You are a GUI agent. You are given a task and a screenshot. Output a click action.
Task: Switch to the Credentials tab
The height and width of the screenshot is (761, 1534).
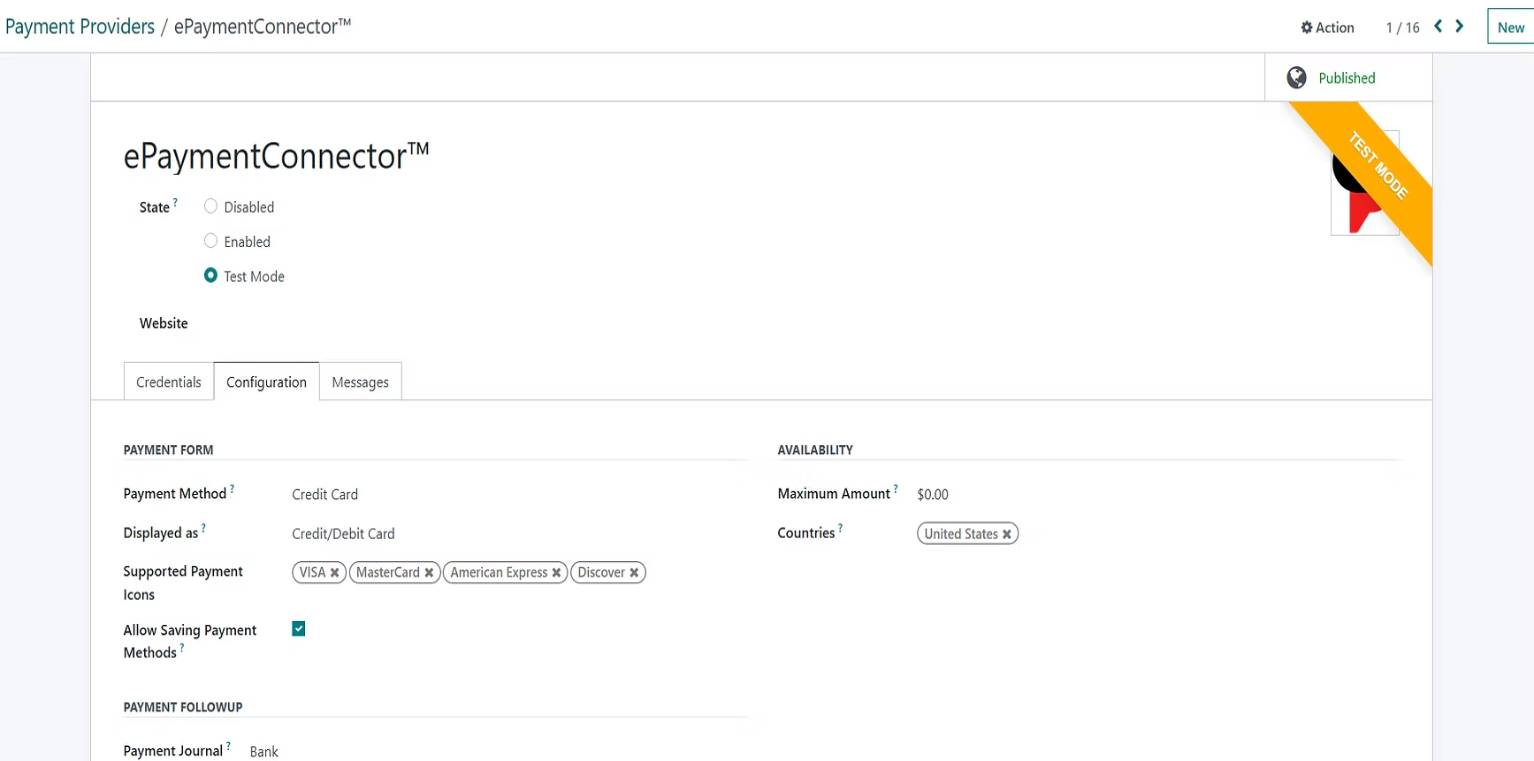tap(169, 382)
